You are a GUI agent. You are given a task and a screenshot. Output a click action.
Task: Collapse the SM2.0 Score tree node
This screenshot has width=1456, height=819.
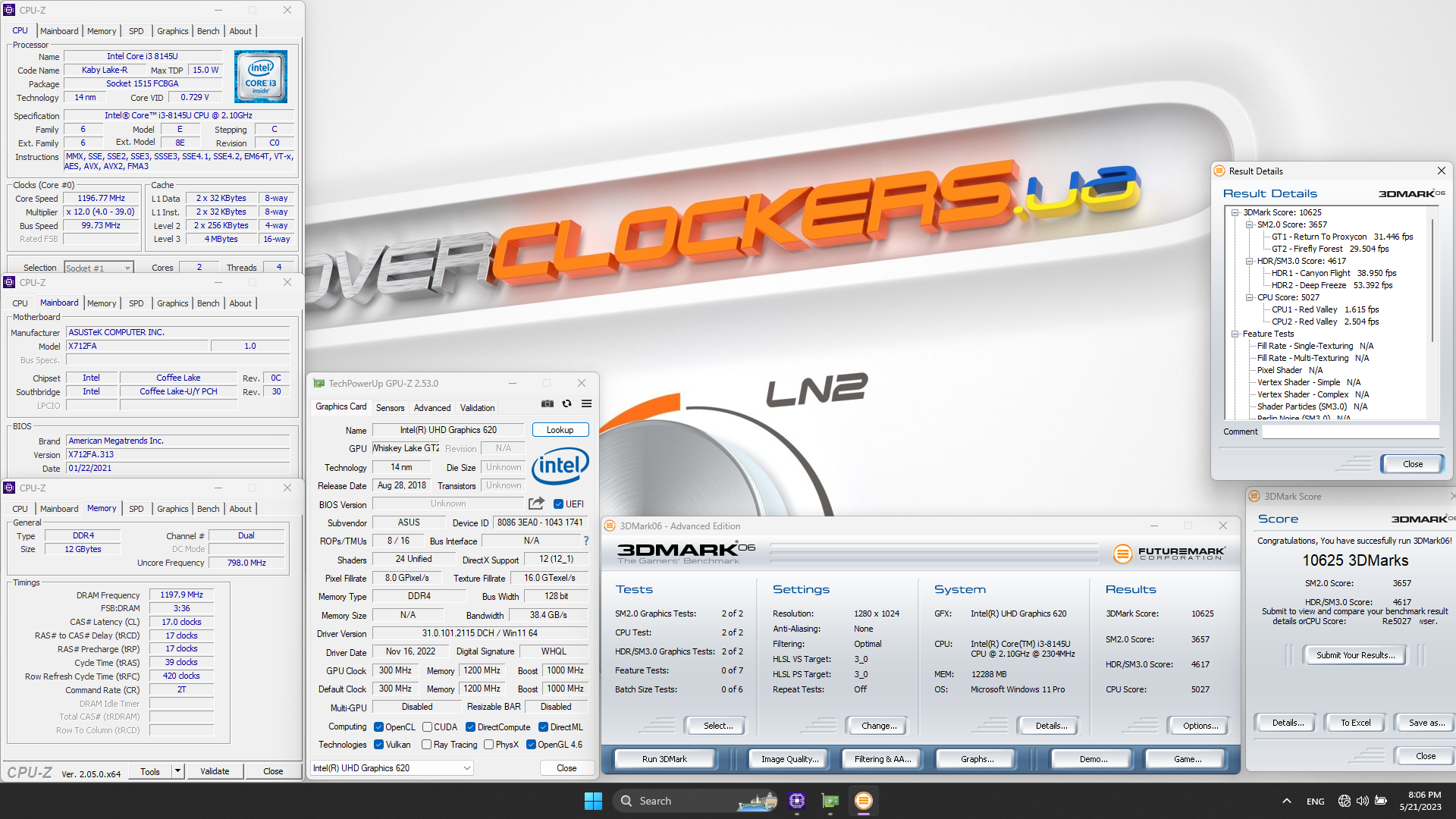click(1249, 224)
